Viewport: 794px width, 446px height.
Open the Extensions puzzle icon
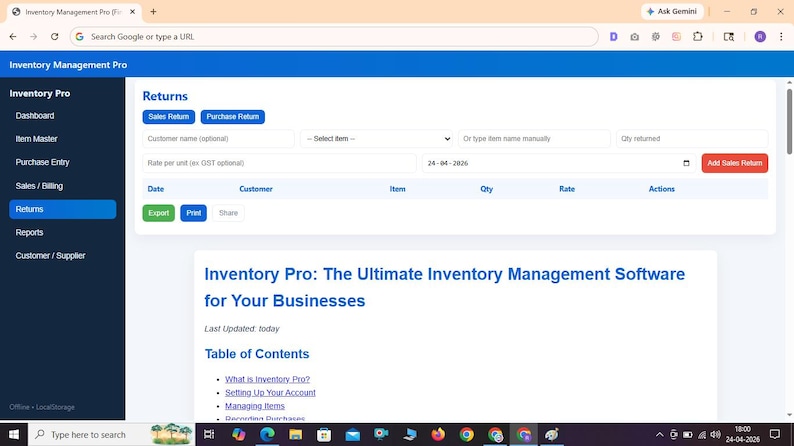pyautogui.click(x=698, y=36)
